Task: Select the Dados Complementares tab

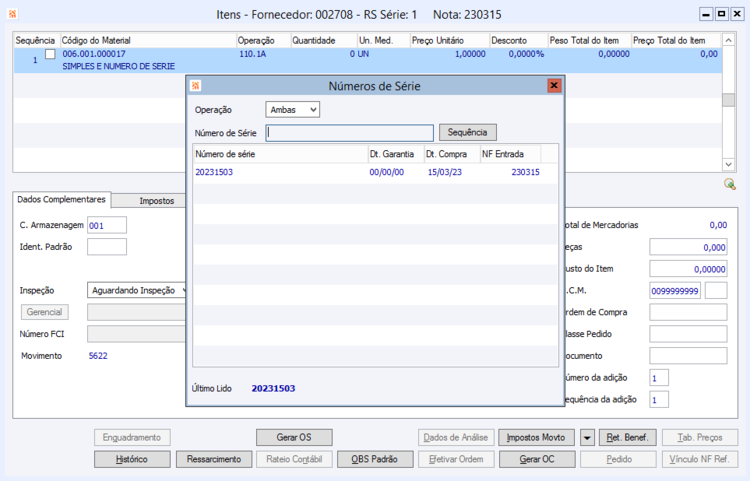Action: coord(61,199)
